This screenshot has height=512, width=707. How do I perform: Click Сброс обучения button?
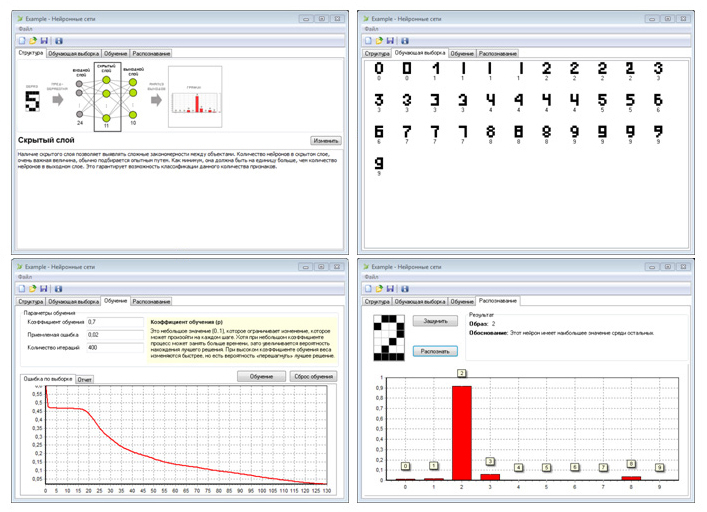[x=313, y=376]
